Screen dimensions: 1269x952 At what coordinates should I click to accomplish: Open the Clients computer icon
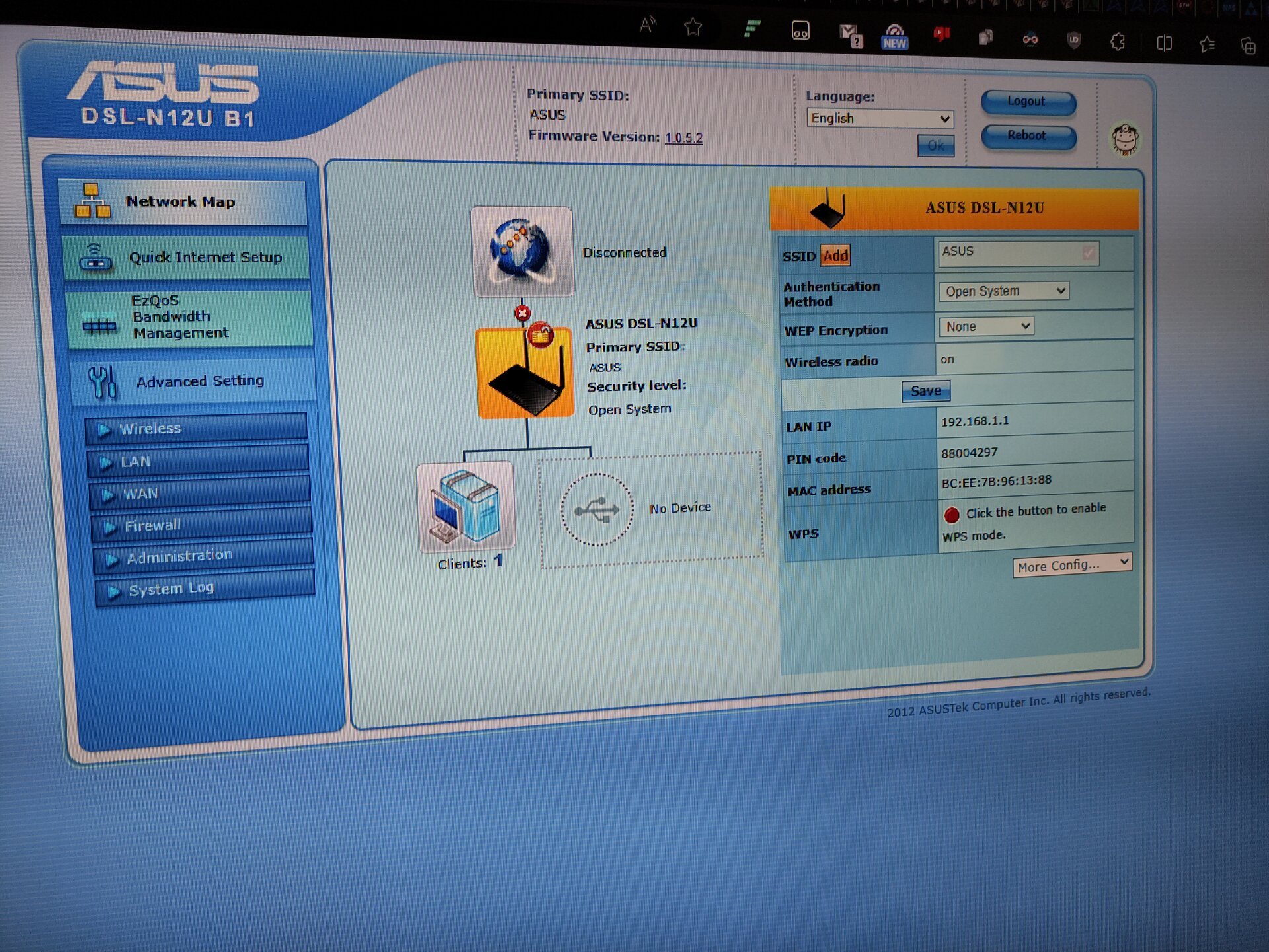(466, 507)
